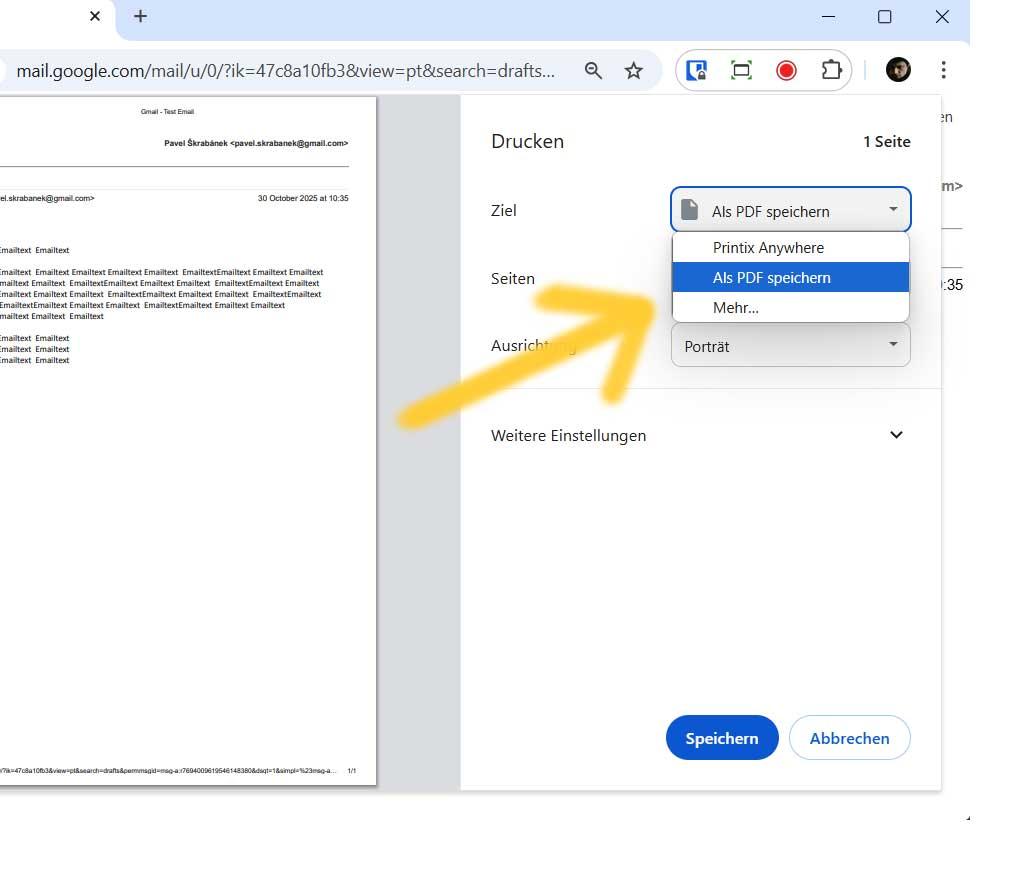The height and width of the screenshot is (882, 1016).
Task: Click the Speichern button
Action: pyautogui.click(x=722, y=738)
